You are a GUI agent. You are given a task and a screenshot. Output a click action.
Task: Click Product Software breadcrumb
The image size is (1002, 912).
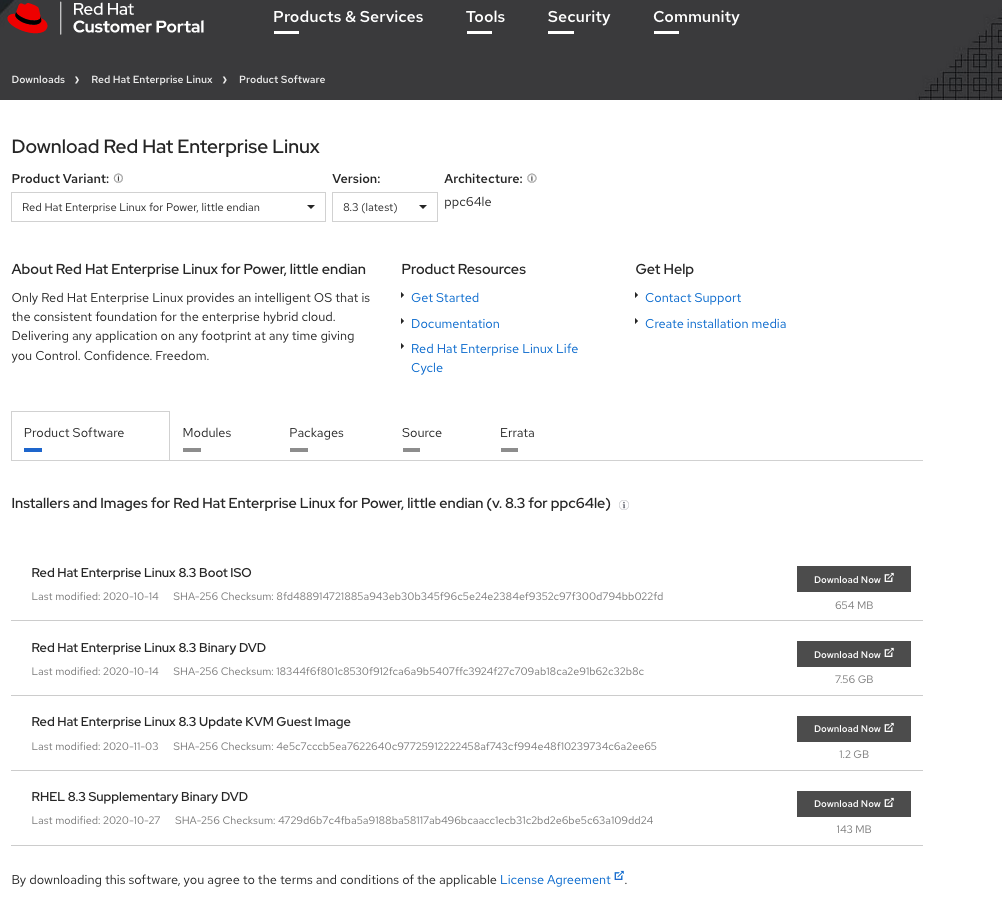[x=282, y=79]
